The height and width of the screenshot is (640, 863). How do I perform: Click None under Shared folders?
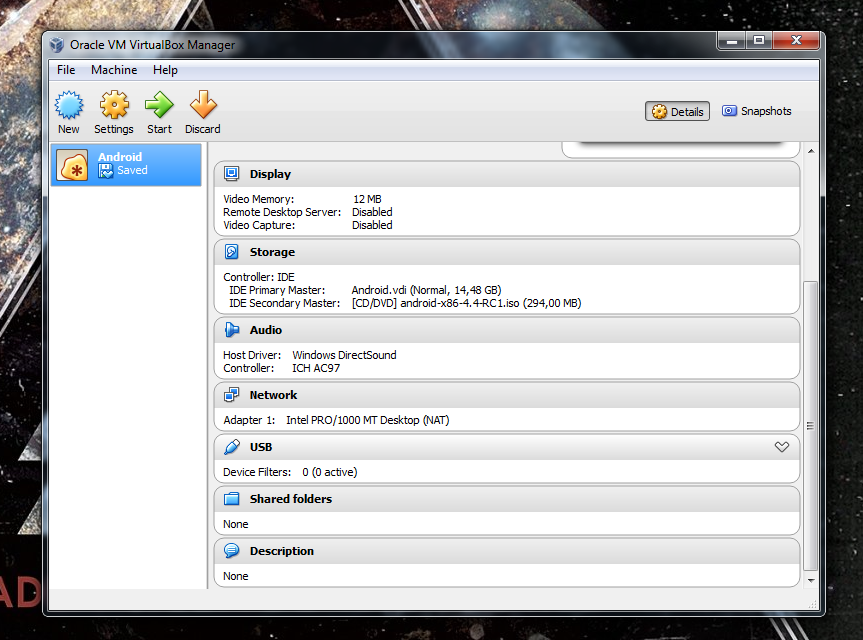236,524
